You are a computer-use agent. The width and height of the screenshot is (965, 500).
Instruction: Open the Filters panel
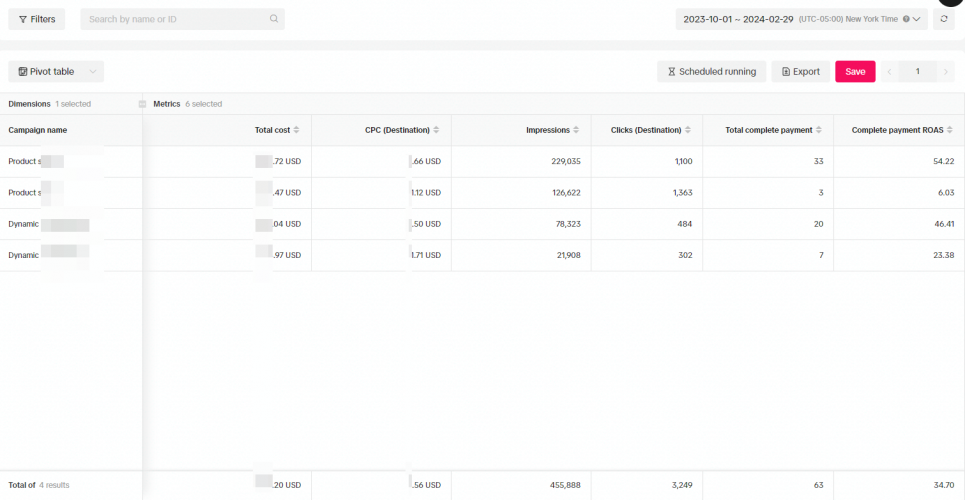(x=37, y=19)
